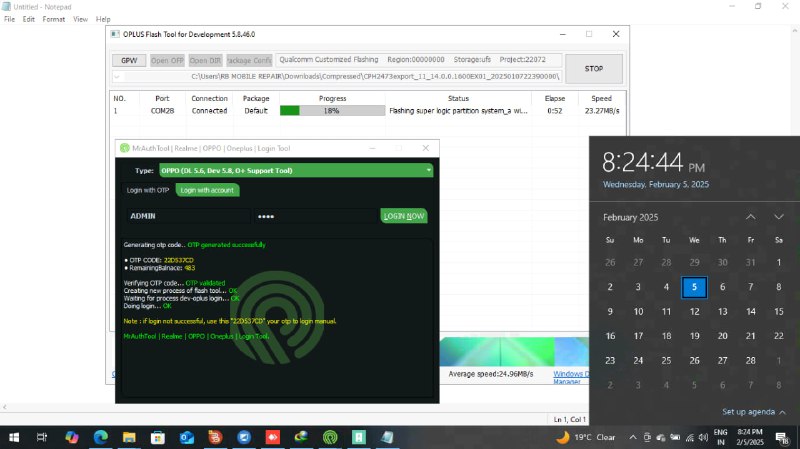Open Outlook from the taskbar
The width and height of the screenshot is (800, 449).
tap(186, 437)
